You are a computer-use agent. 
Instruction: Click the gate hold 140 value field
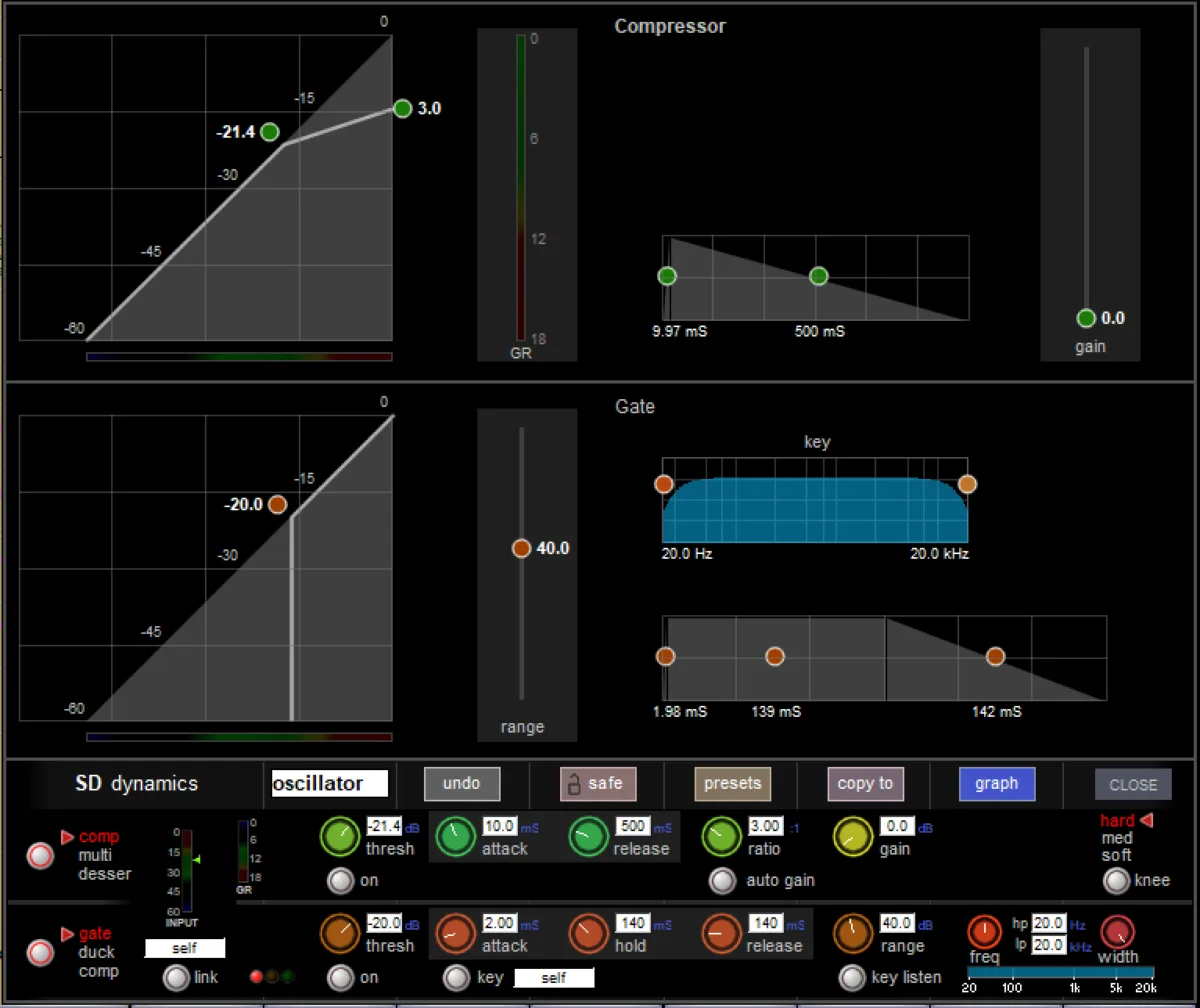pos(633,923)
